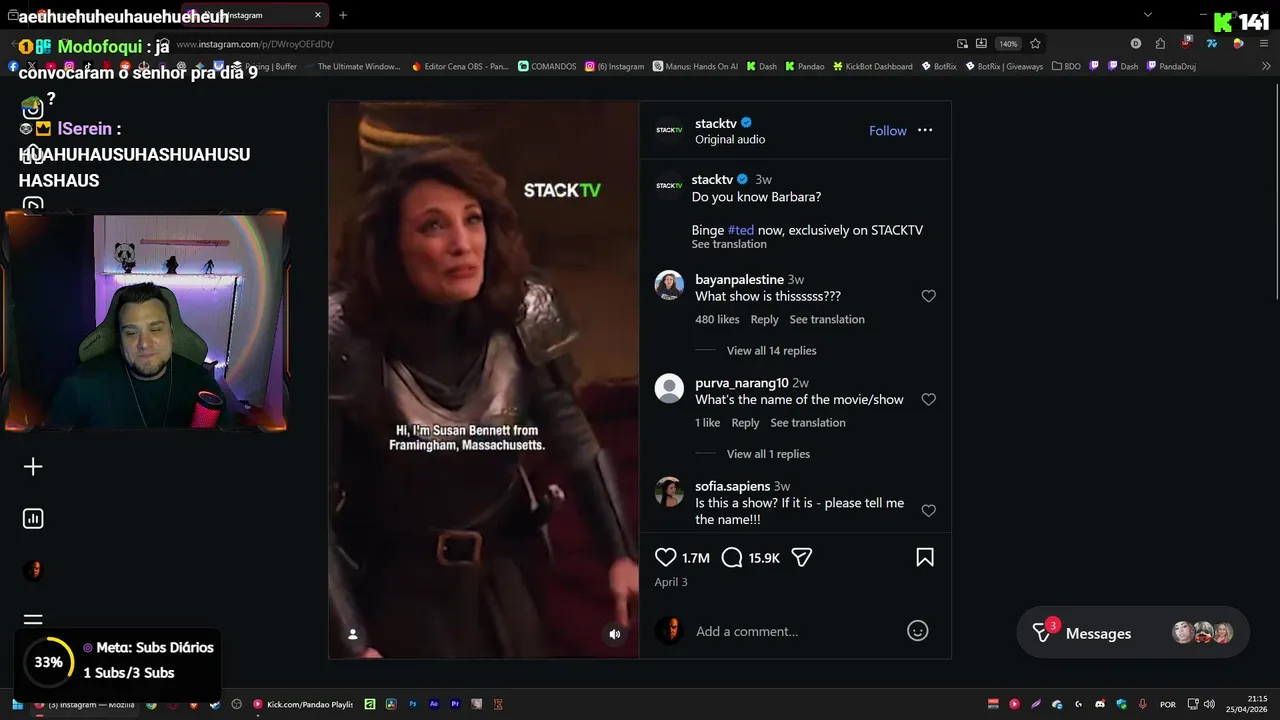Open the browser extensions puzzle icon

[x=1160, y=44]
